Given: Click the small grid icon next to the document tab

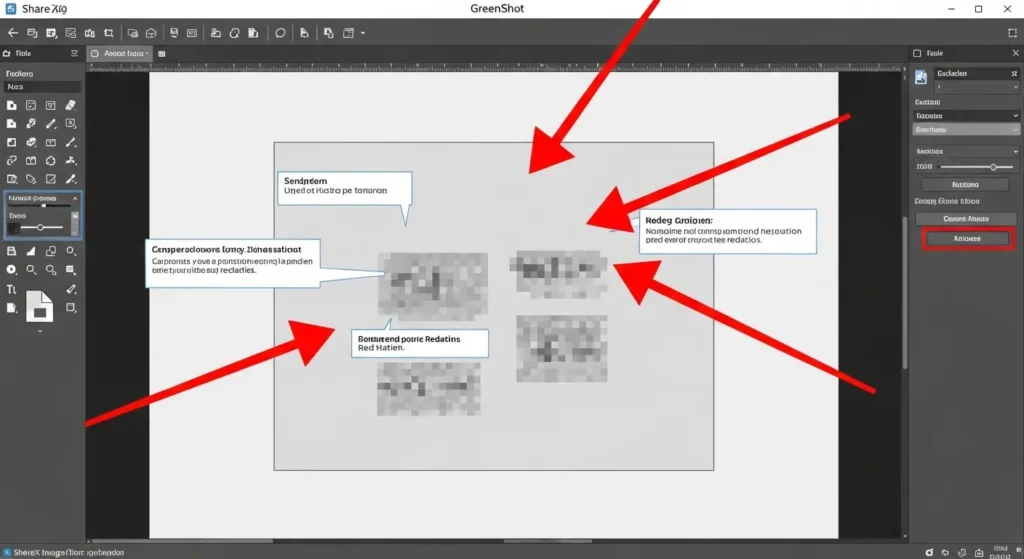Looking at the screenshot, I should [162, 54].
